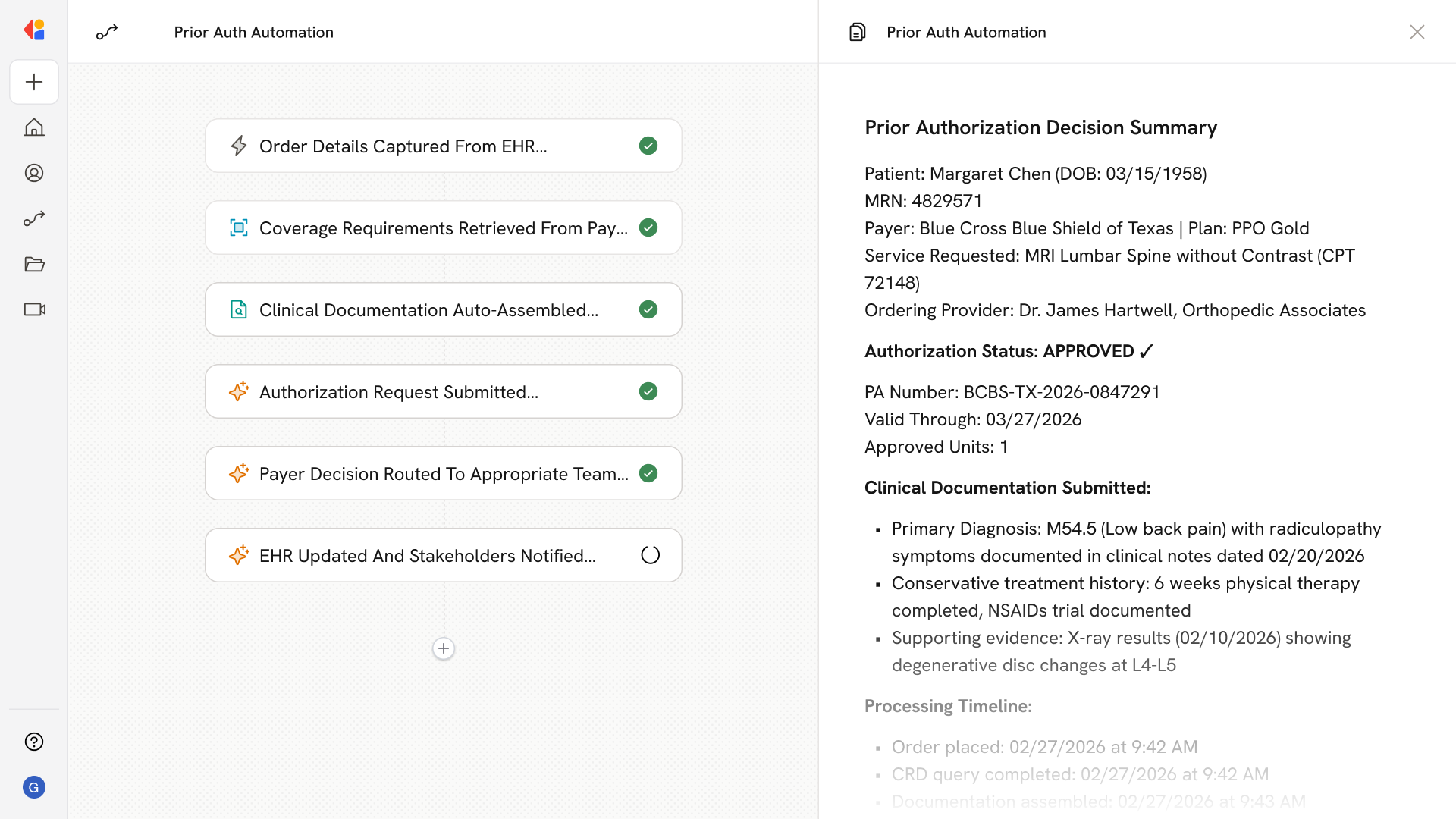The image size is (1456, 819).
Task: Click the workflow icon beside header title
Action: click(x=107, y=32)
